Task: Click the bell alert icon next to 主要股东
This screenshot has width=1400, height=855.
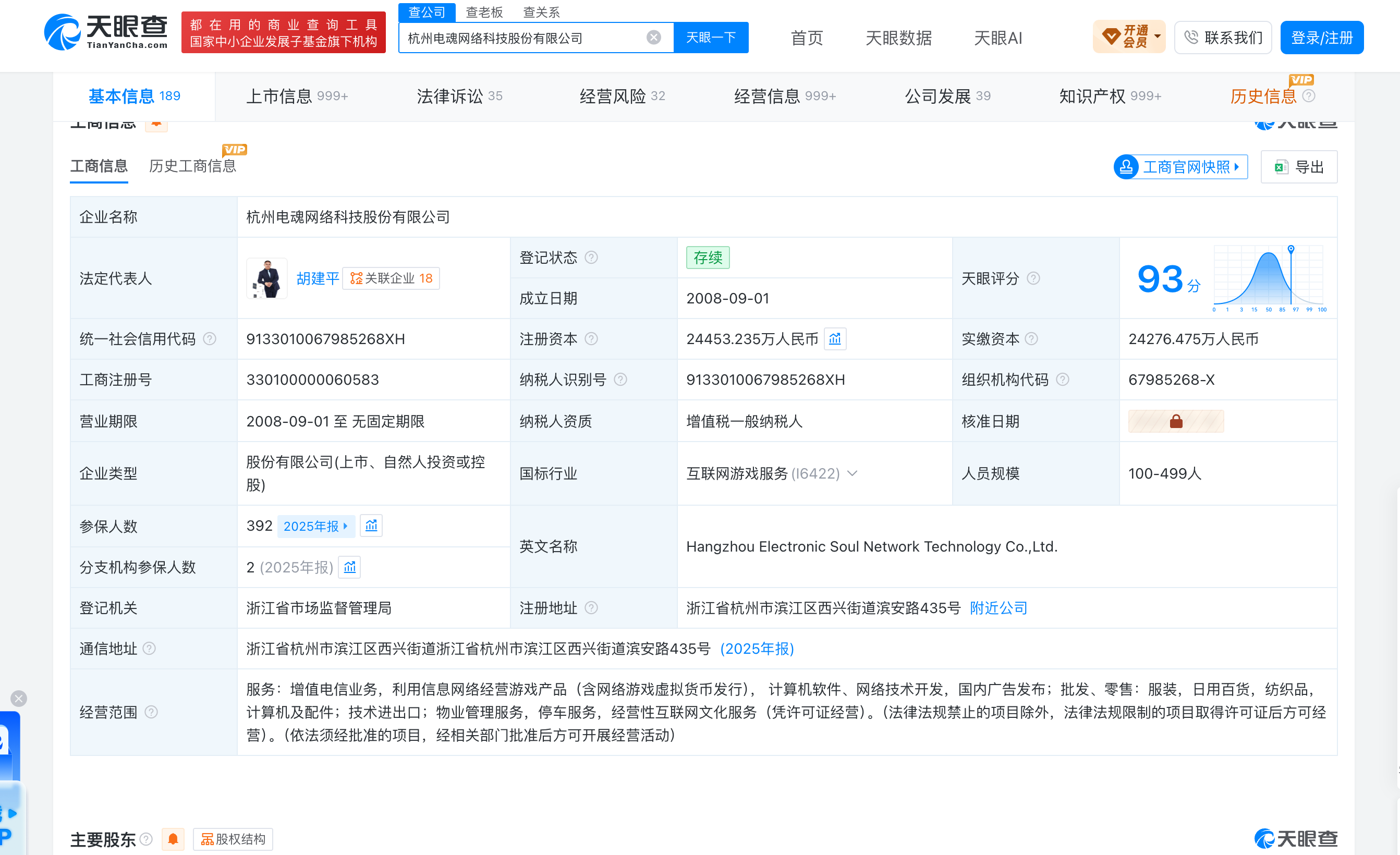Action: 173,839
